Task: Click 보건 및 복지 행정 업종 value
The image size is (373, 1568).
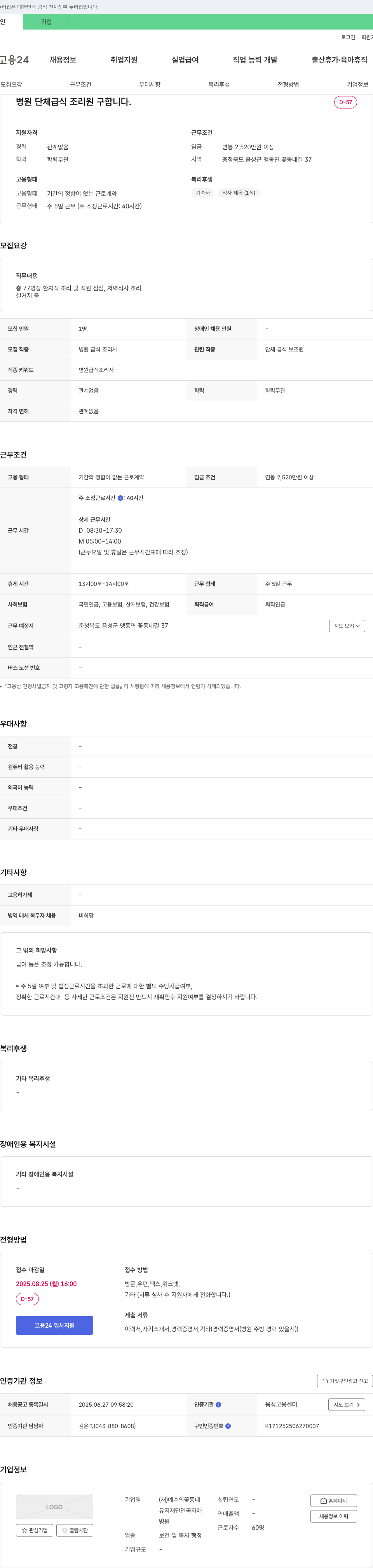Action: 180,1536
